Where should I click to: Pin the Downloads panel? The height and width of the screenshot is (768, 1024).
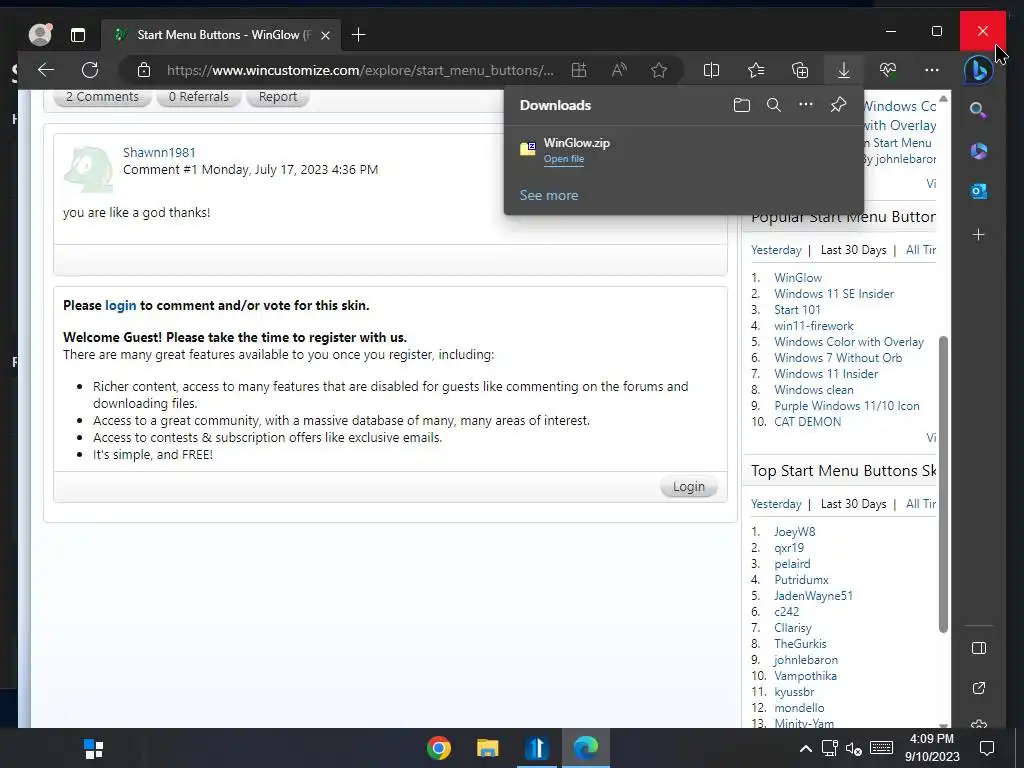pos(839,104)
